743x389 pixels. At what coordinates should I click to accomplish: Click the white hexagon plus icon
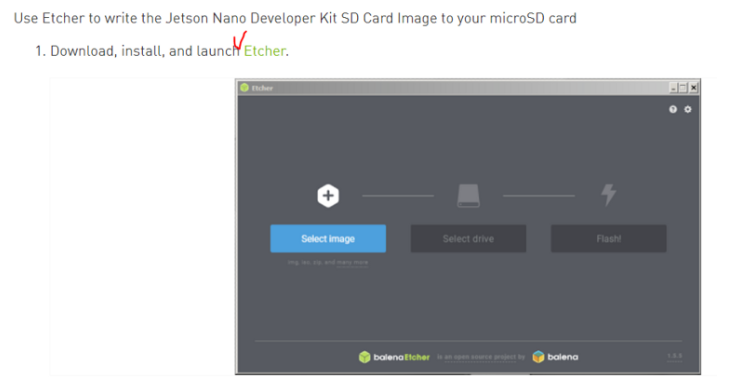[x=328, y=196]
